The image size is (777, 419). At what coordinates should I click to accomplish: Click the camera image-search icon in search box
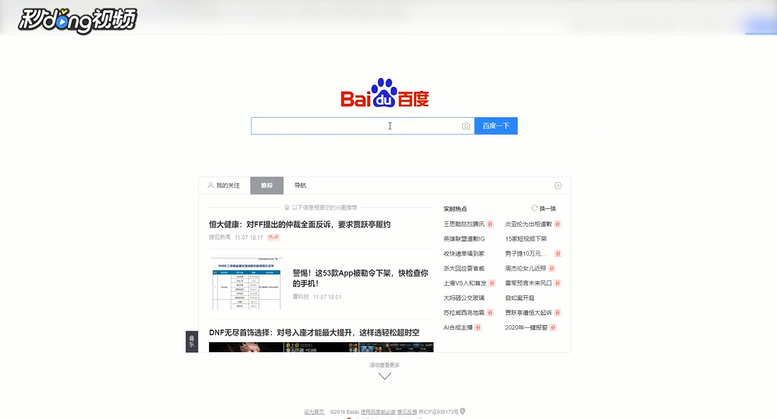(466, 126)
